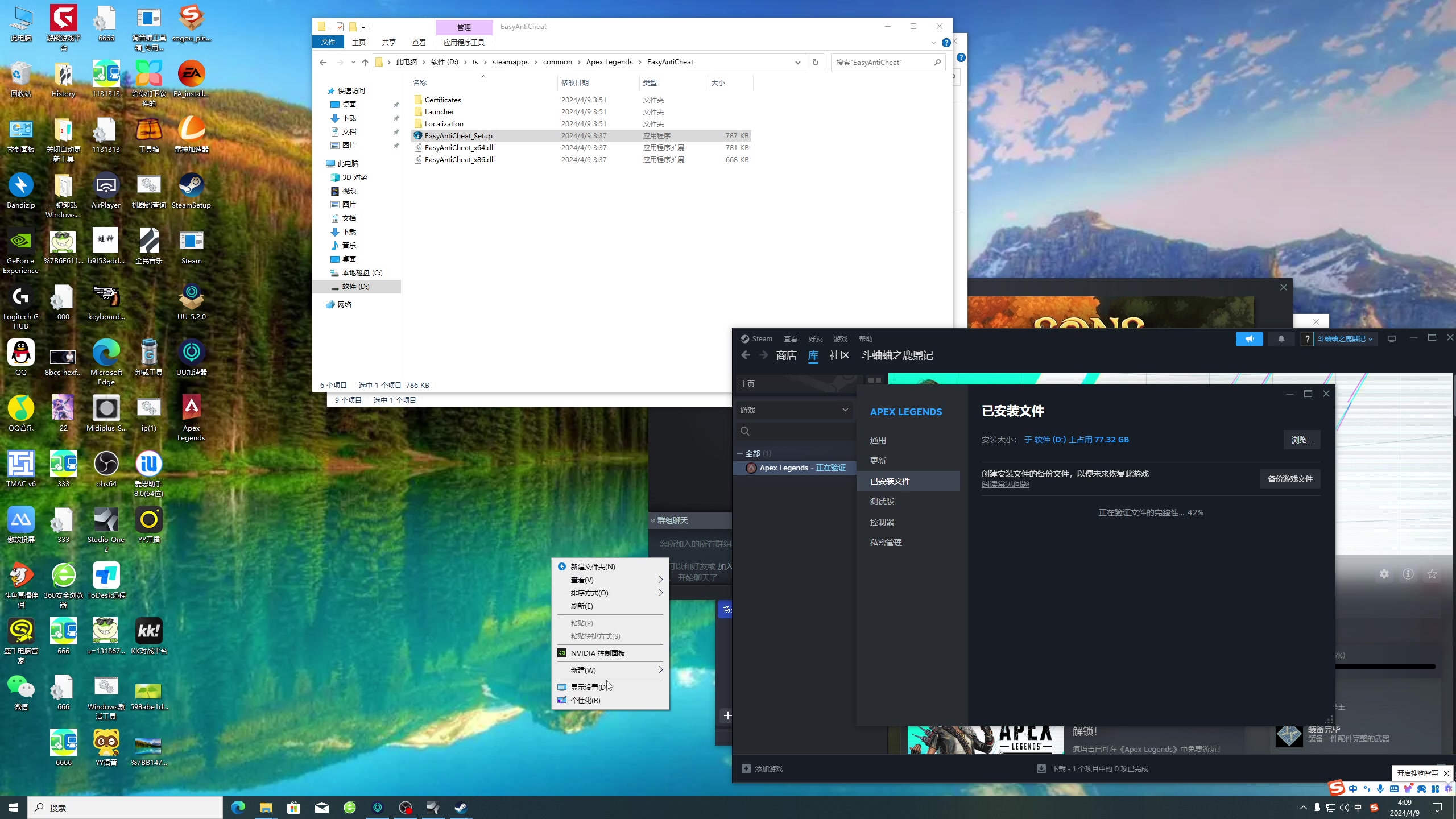This screenshot has width=1456, height=819.
Task: Open the Steam notifications bell
Action: click(x=1281, y=339)
